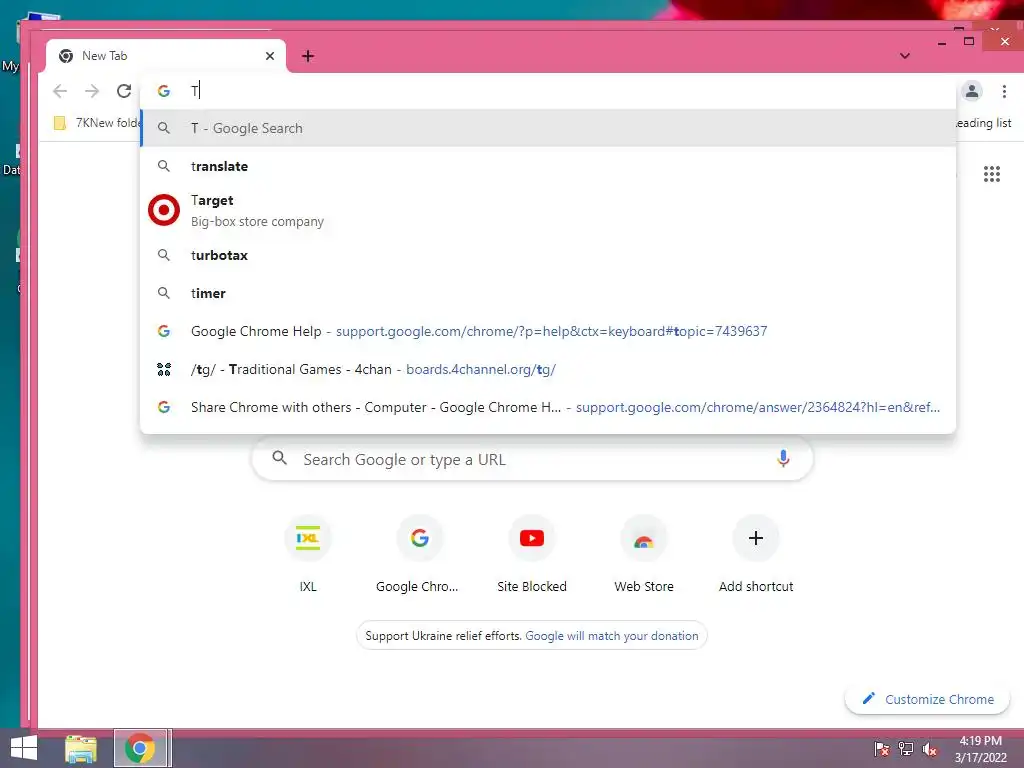Open the Windows Start menu
The width and height of the screenshot is (1024, 768).
tap(24, 748)
